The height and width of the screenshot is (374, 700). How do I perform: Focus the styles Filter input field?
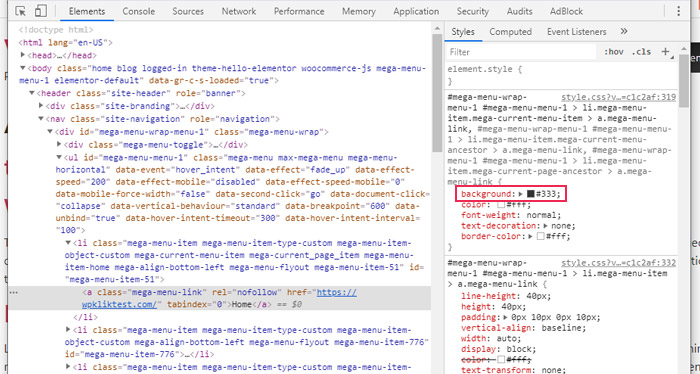coord(521,52)
